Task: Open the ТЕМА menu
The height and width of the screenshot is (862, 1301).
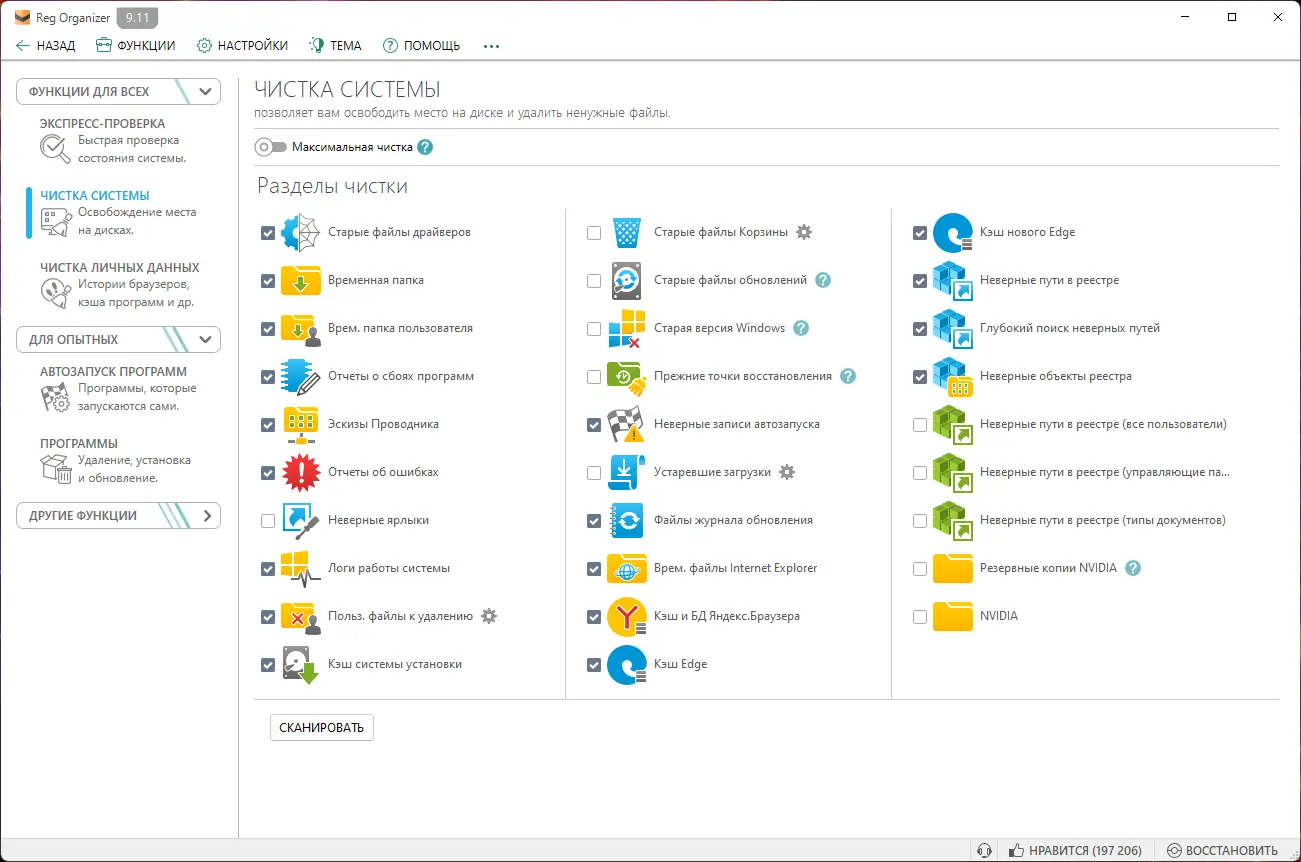Action: tap(335, 45)
